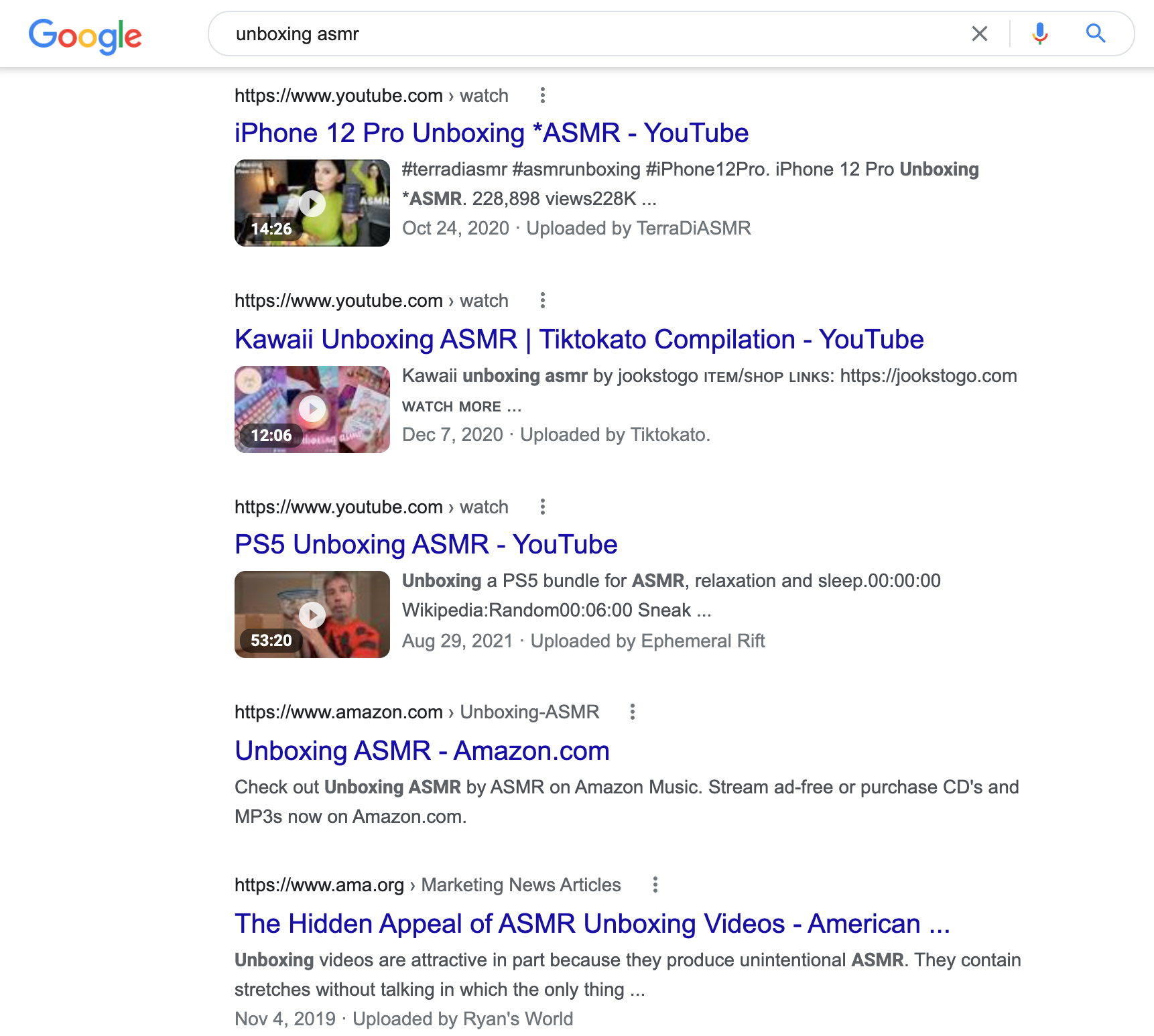The width and height of the screenshot is (1154, 1036).
Task: Open options menu for the Amazon result
Action: click(x=632, y=712)
